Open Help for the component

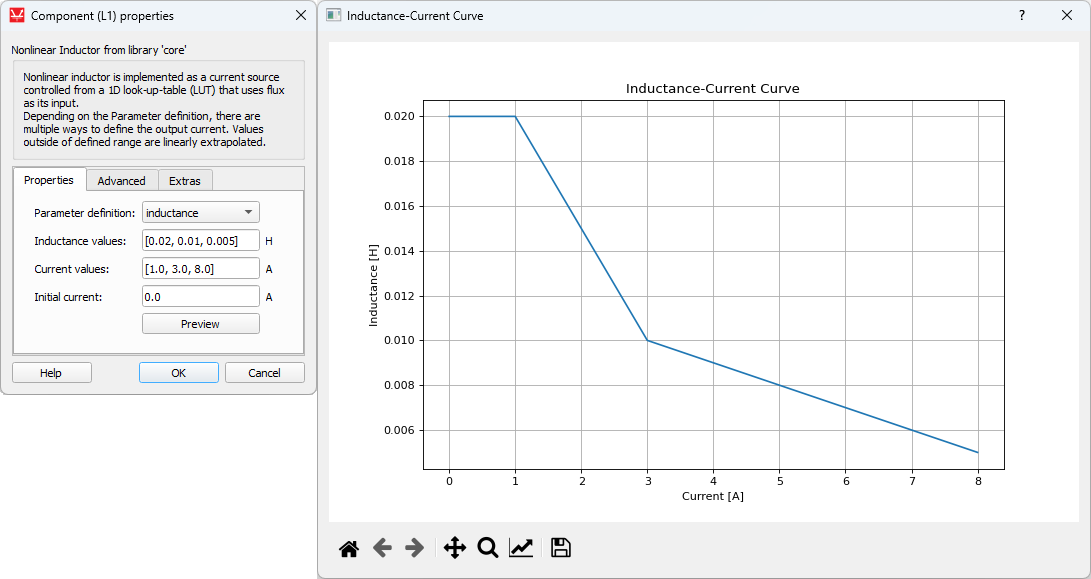(x=51, y=373)
